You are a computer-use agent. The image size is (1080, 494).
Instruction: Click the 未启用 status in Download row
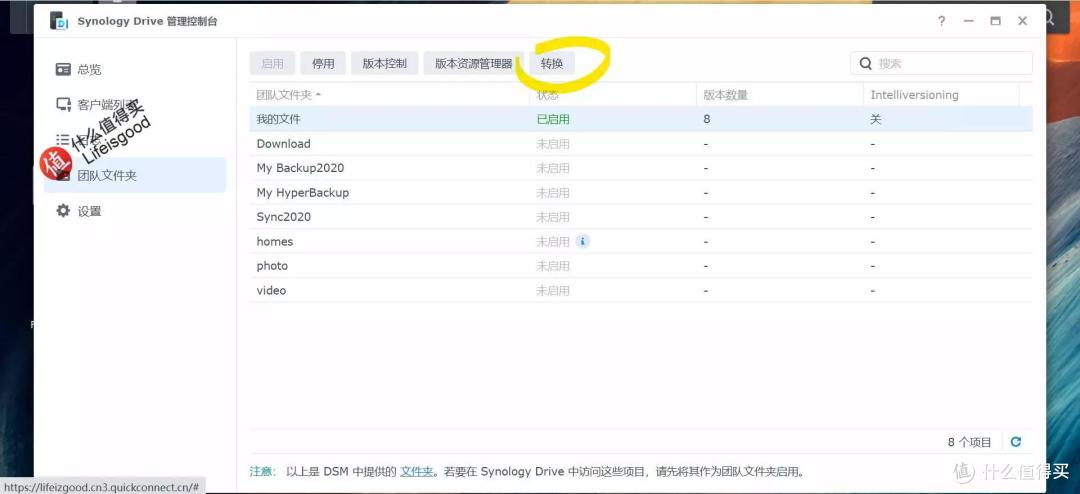pyautogui.click(x=553, y=144)
